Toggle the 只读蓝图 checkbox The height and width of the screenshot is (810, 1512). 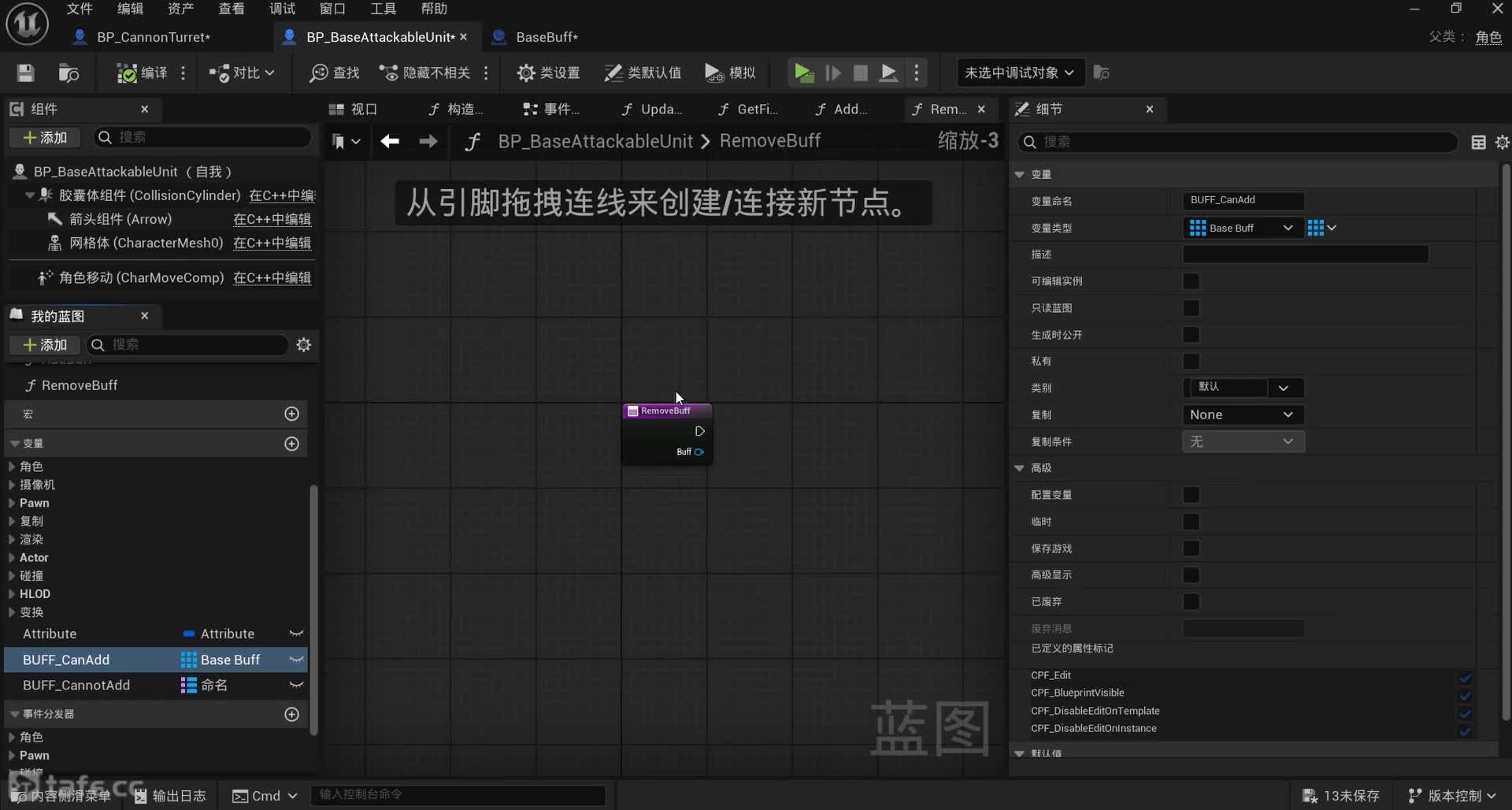pyautogui.click(x=1191, y=308)
